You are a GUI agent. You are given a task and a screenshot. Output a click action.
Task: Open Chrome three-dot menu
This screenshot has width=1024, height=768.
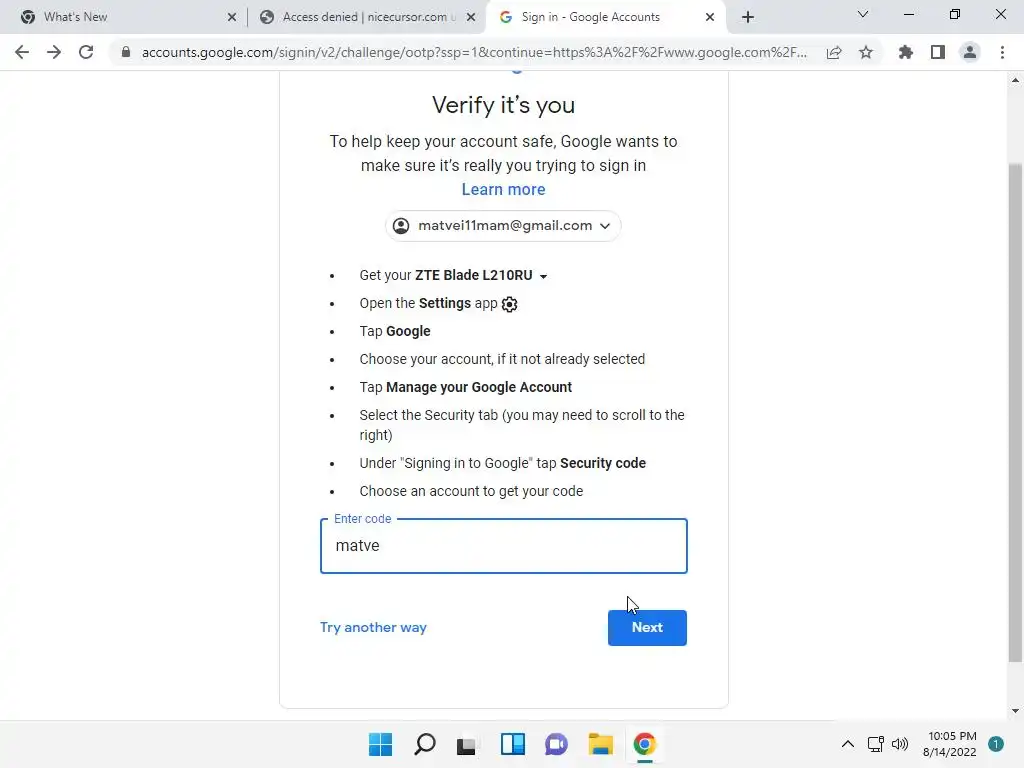coord(1002,52)
